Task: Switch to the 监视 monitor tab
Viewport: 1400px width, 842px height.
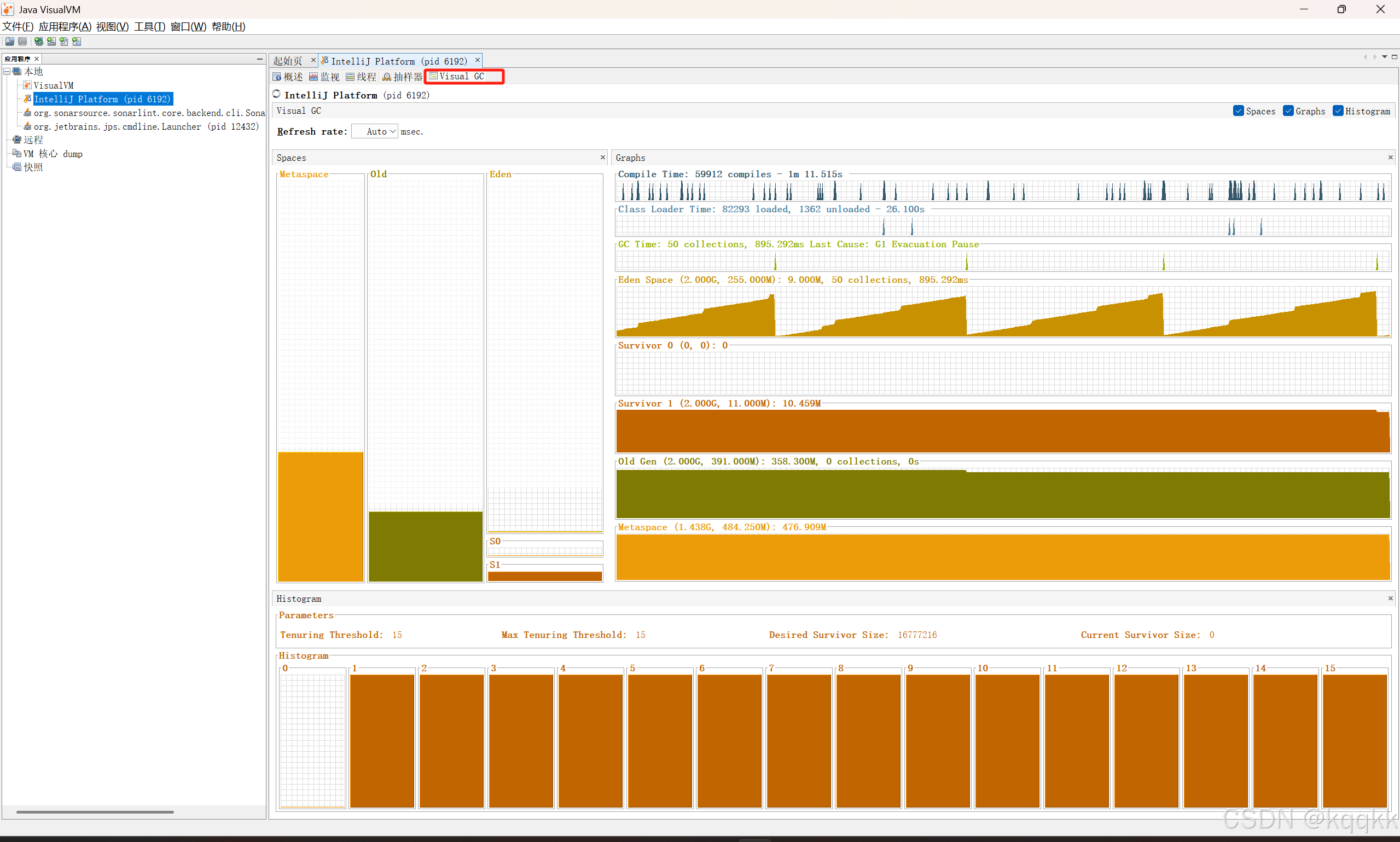Action: [x=324, y=77]
